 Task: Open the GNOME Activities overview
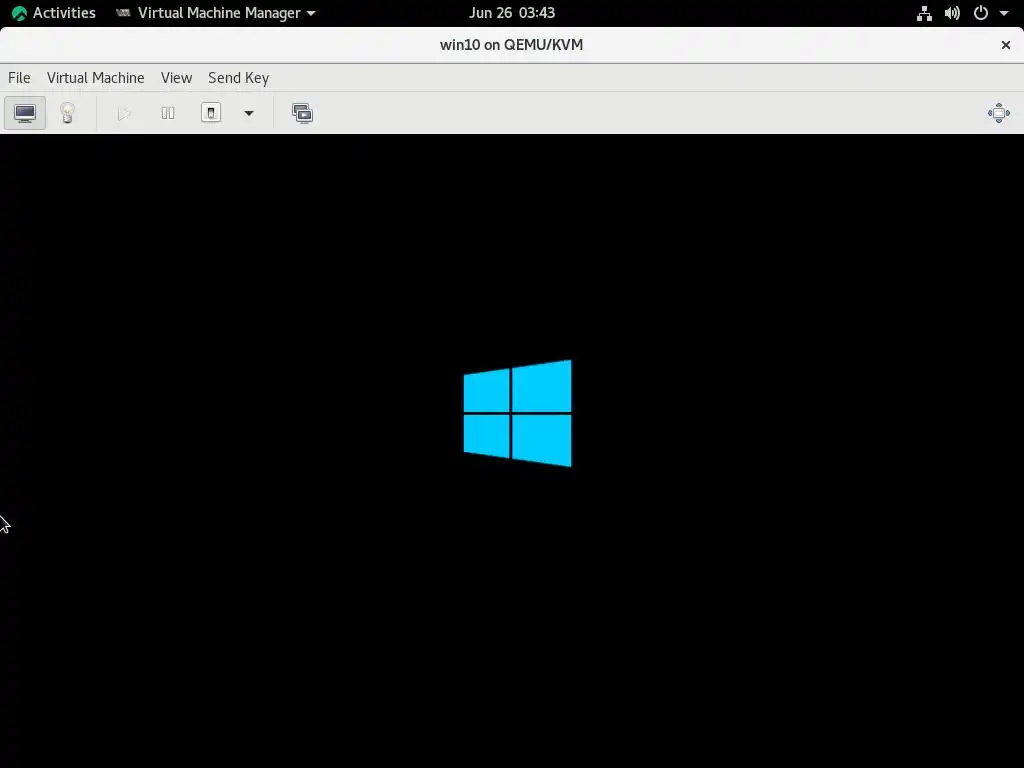click(x=54, y=12)
